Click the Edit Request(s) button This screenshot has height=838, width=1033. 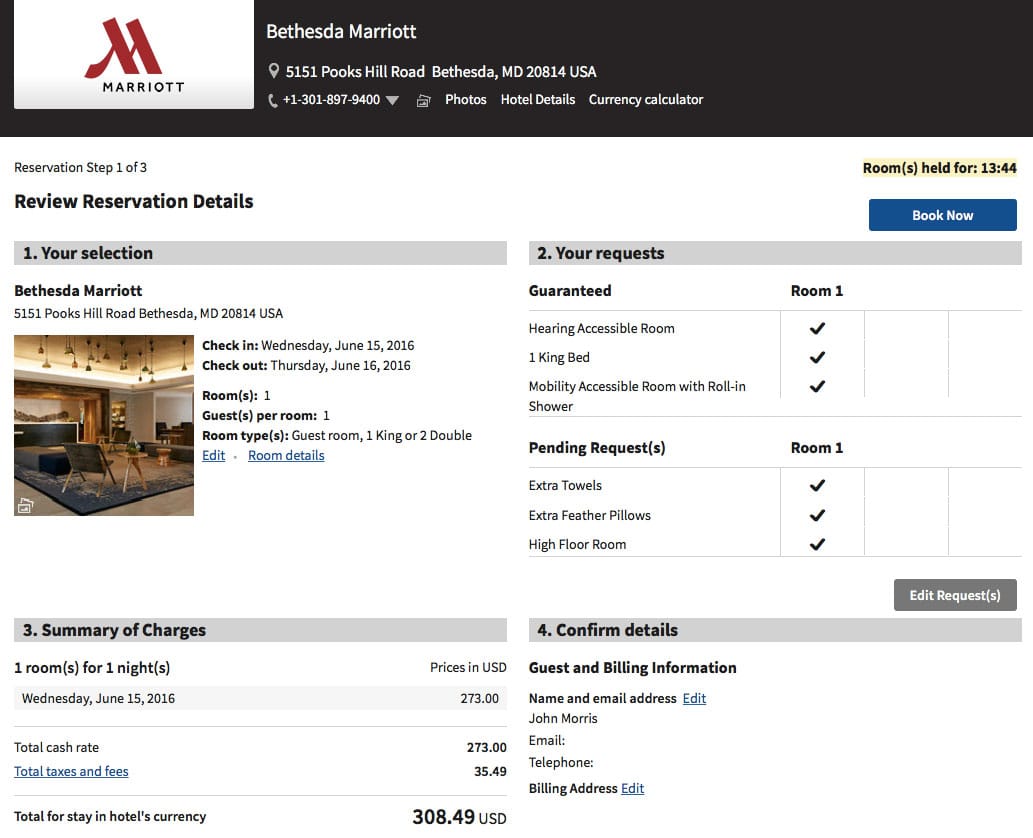954,595
